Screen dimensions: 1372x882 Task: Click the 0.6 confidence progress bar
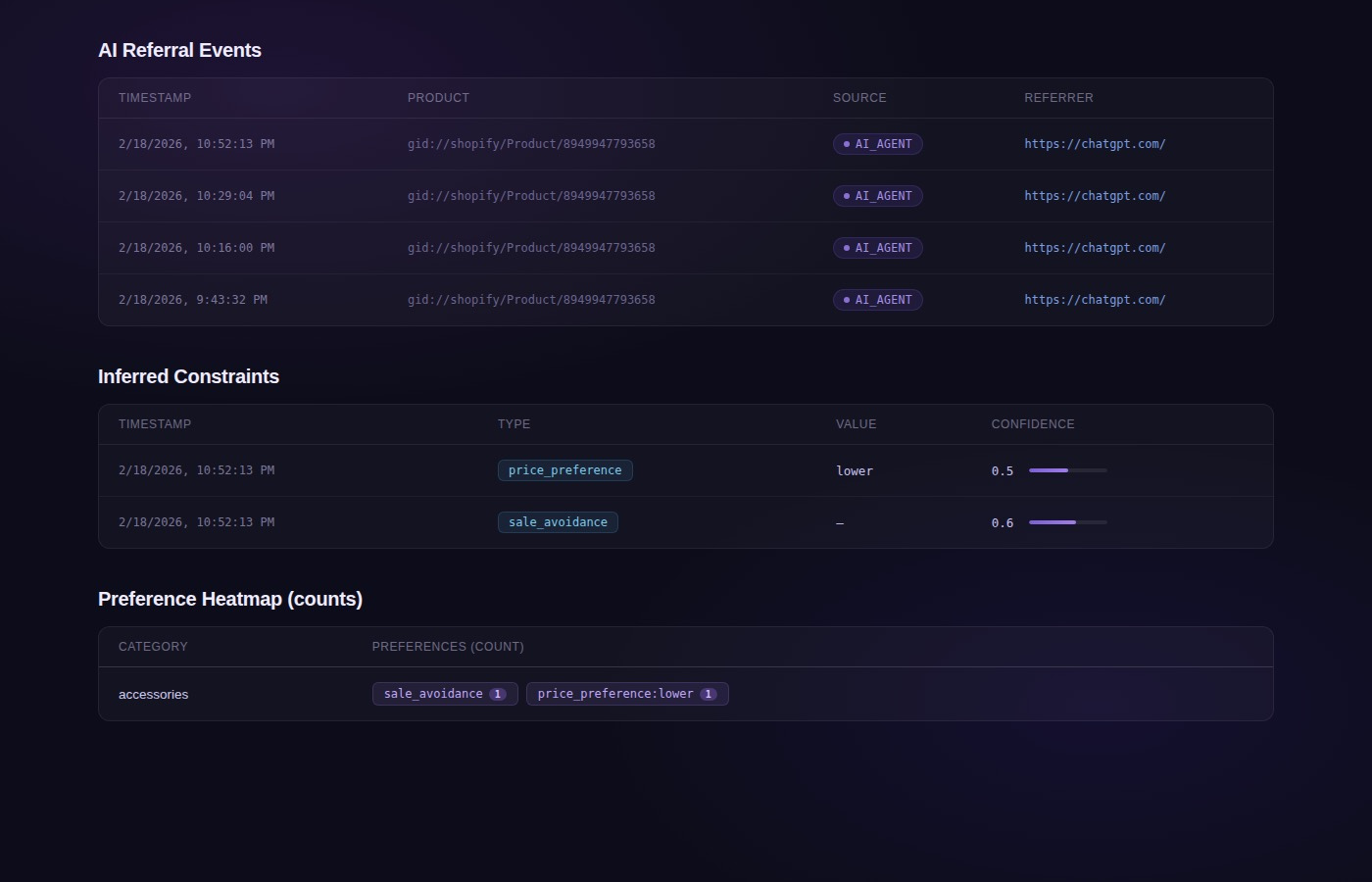pos(1067,522)
